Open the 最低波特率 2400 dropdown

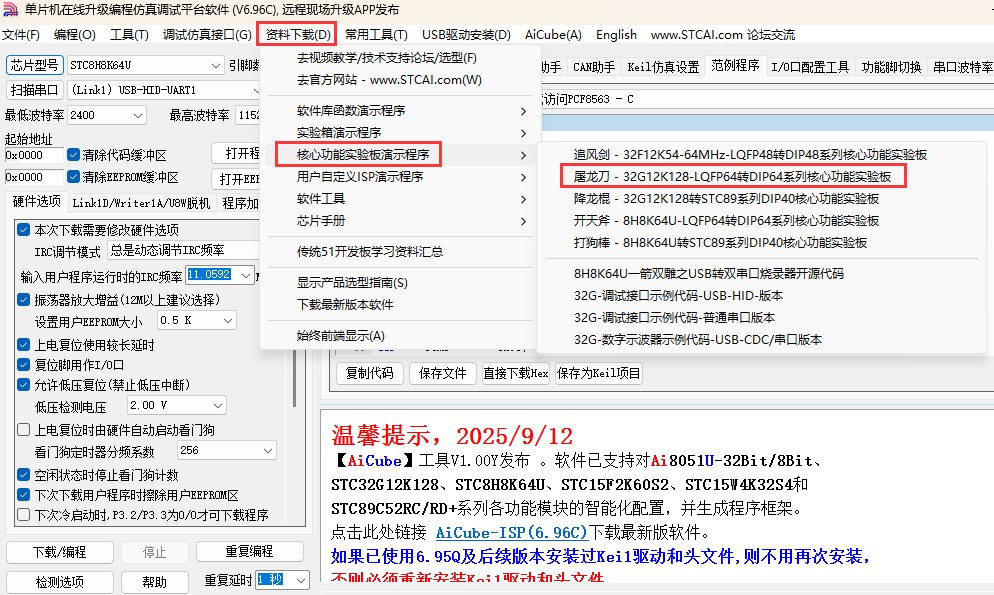pyautogui.click(x=107, y=115)
